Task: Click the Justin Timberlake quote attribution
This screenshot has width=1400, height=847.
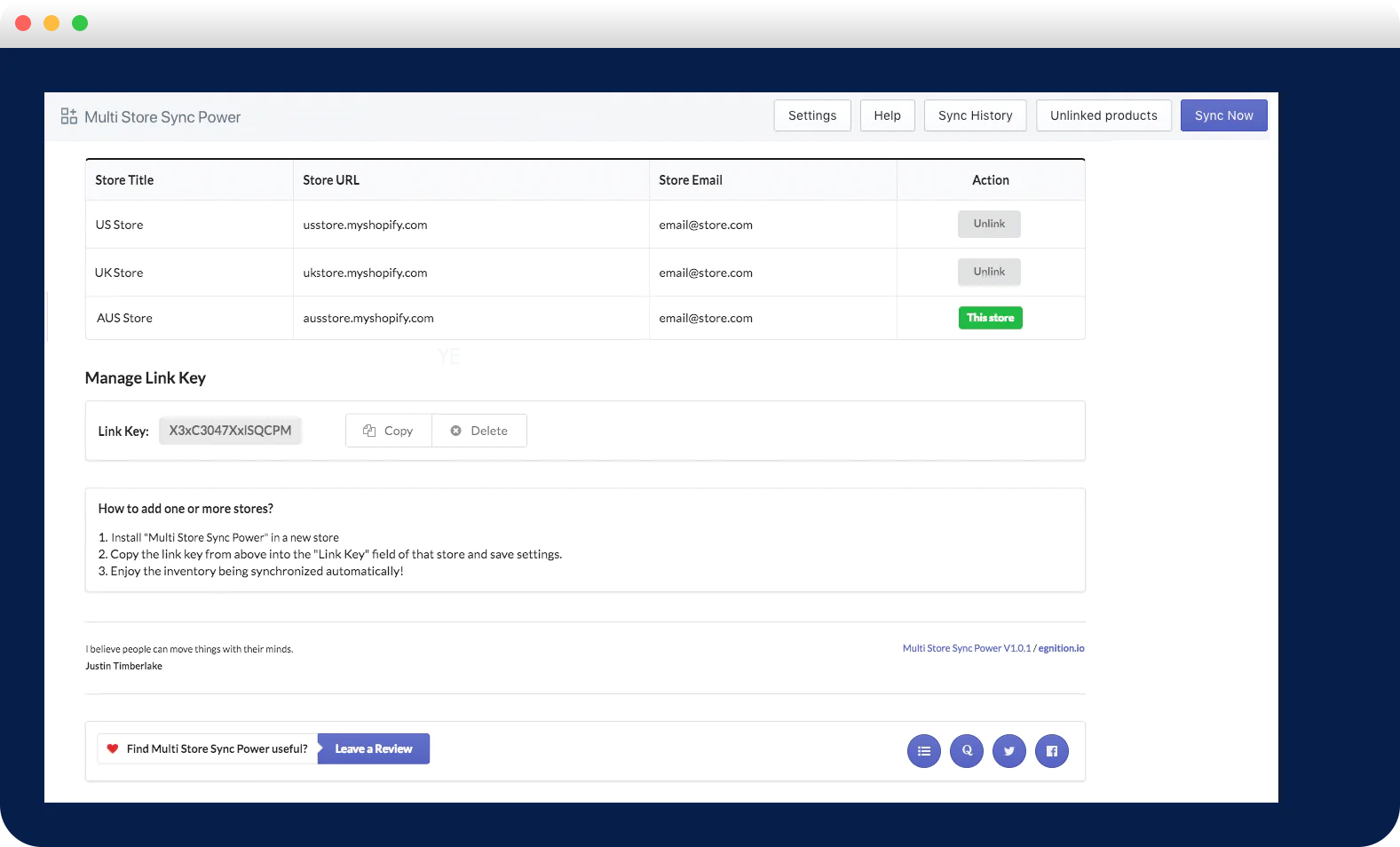Action: [x=124, y=666]
